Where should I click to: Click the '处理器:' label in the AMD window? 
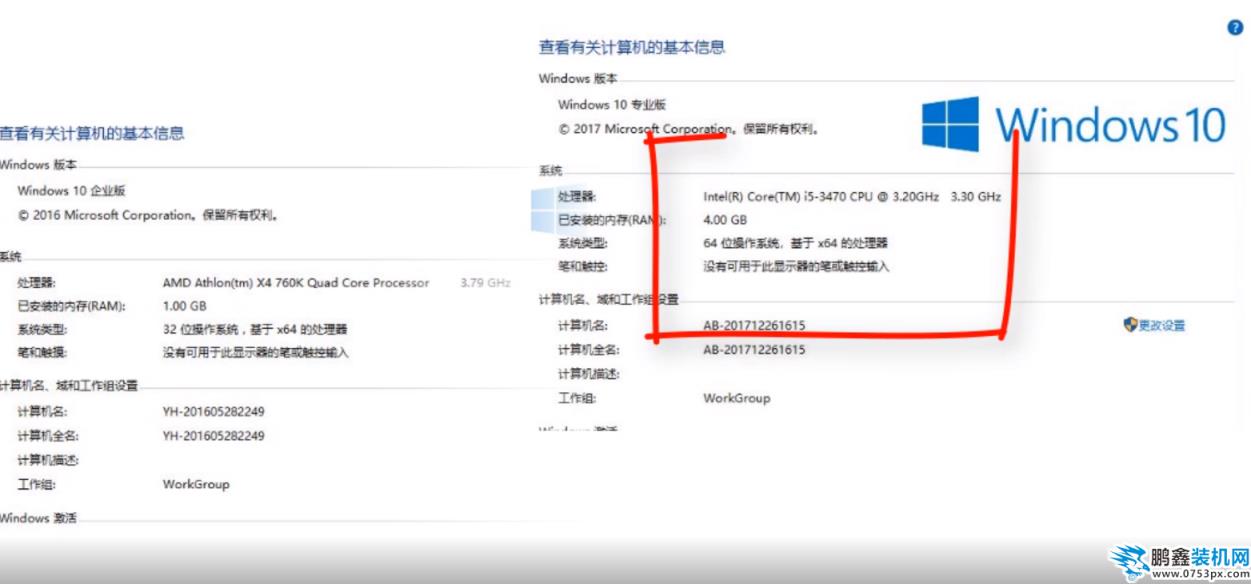click(x=36, y=282)
